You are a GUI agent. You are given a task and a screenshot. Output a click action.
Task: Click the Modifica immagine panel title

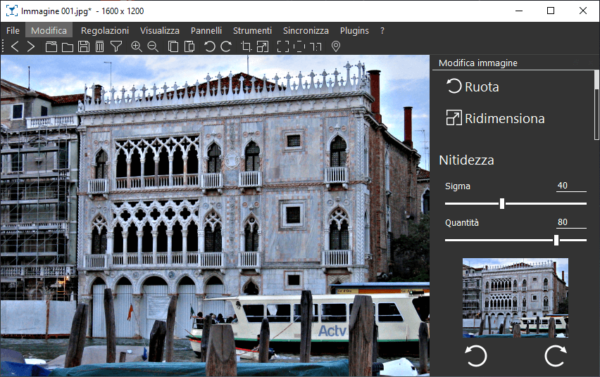[x=478, y=63]
